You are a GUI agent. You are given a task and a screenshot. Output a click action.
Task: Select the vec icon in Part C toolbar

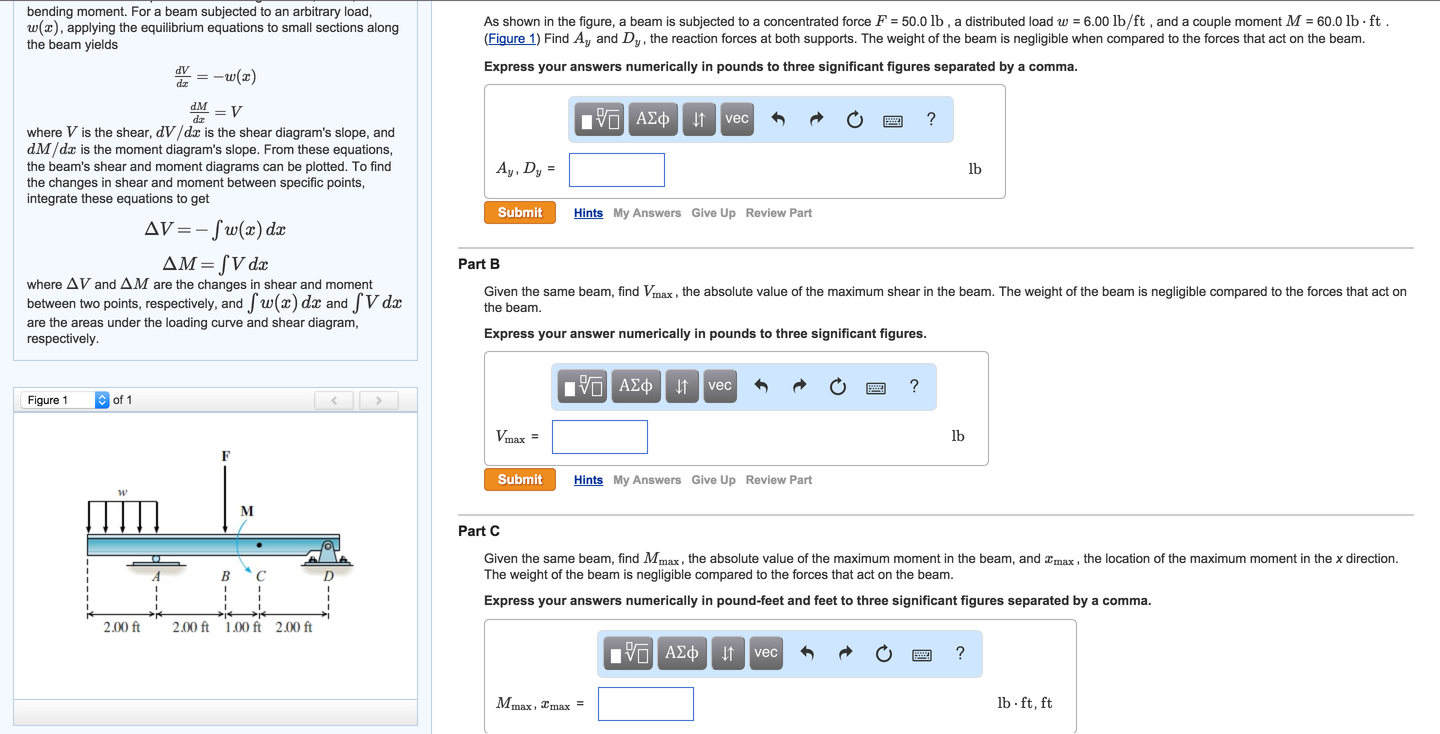click(766, 653)
